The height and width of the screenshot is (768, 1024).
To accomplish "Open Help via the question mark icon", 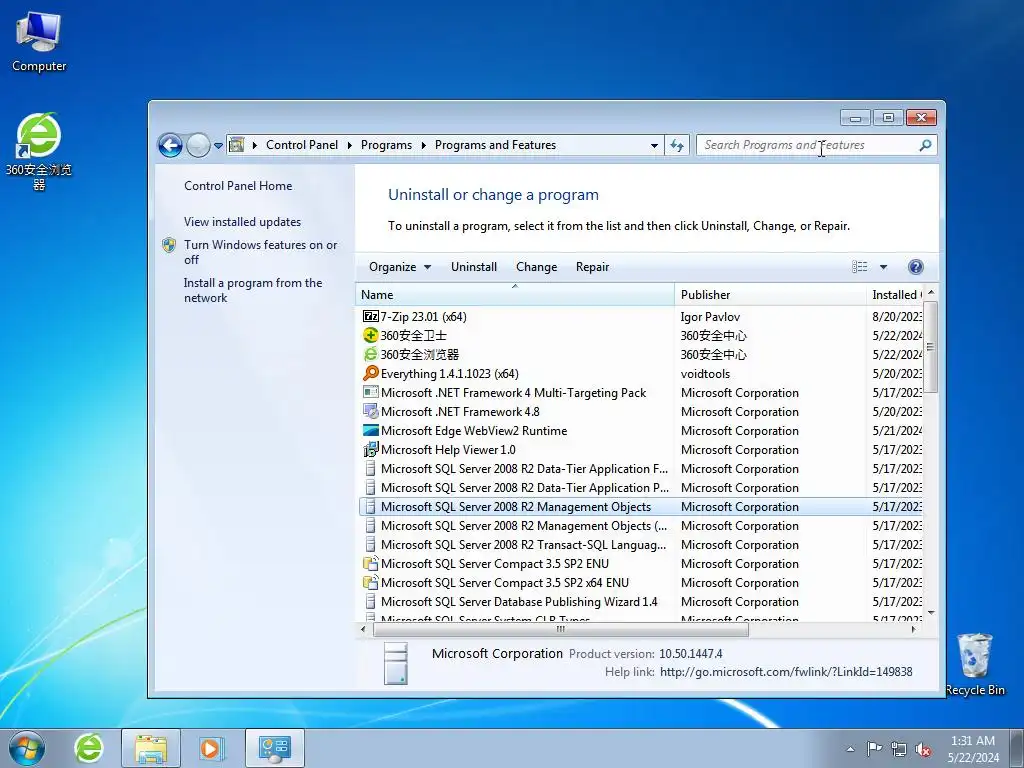I will 916,266.
